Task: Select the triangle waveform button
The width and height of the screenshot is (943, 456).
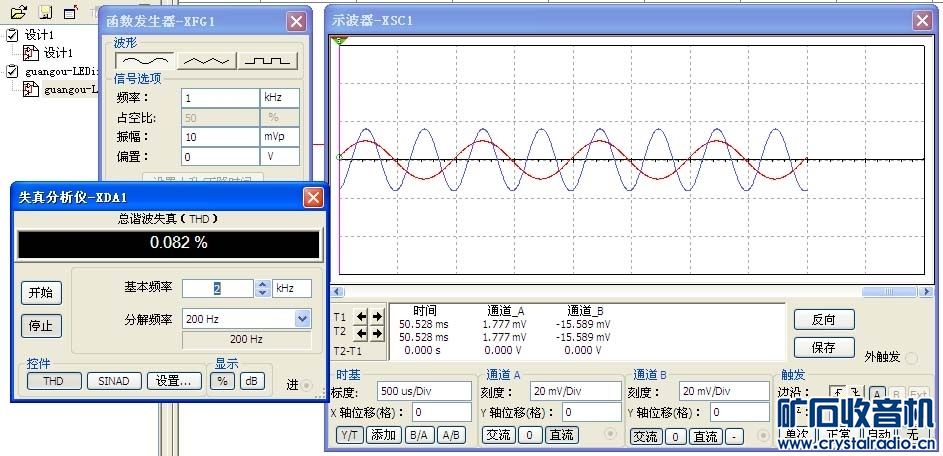Action: click(206, 60)
